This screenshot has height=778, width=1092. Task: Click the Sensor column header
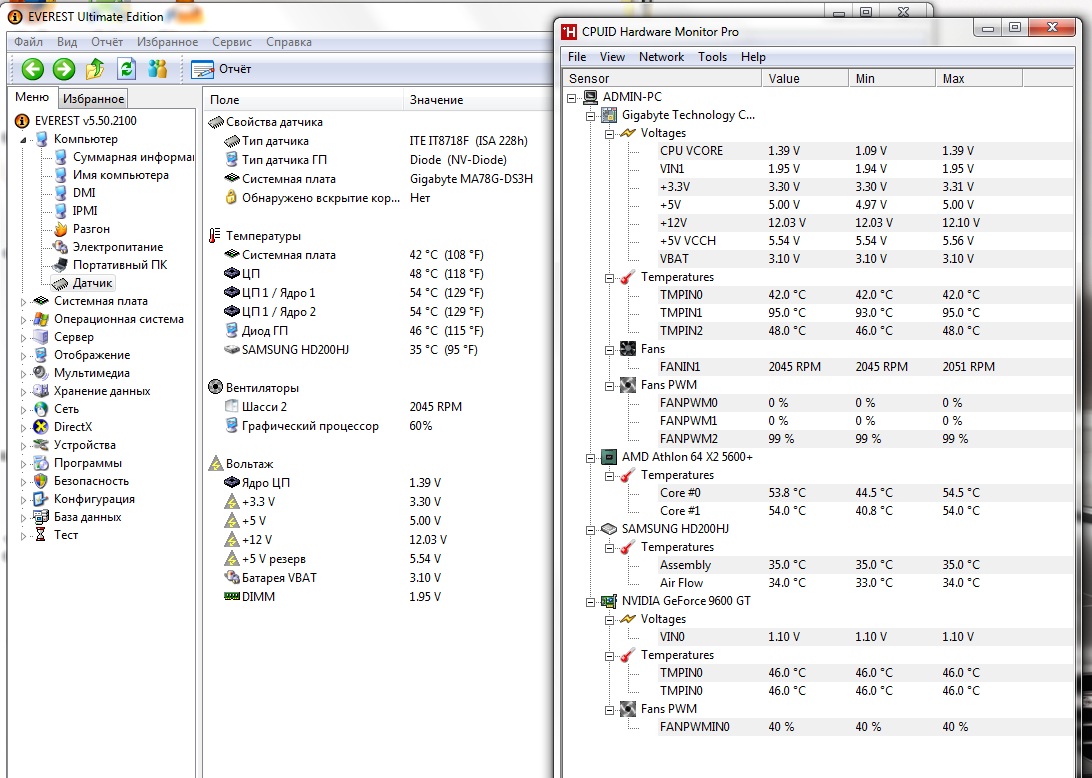[x=662, y=79]
